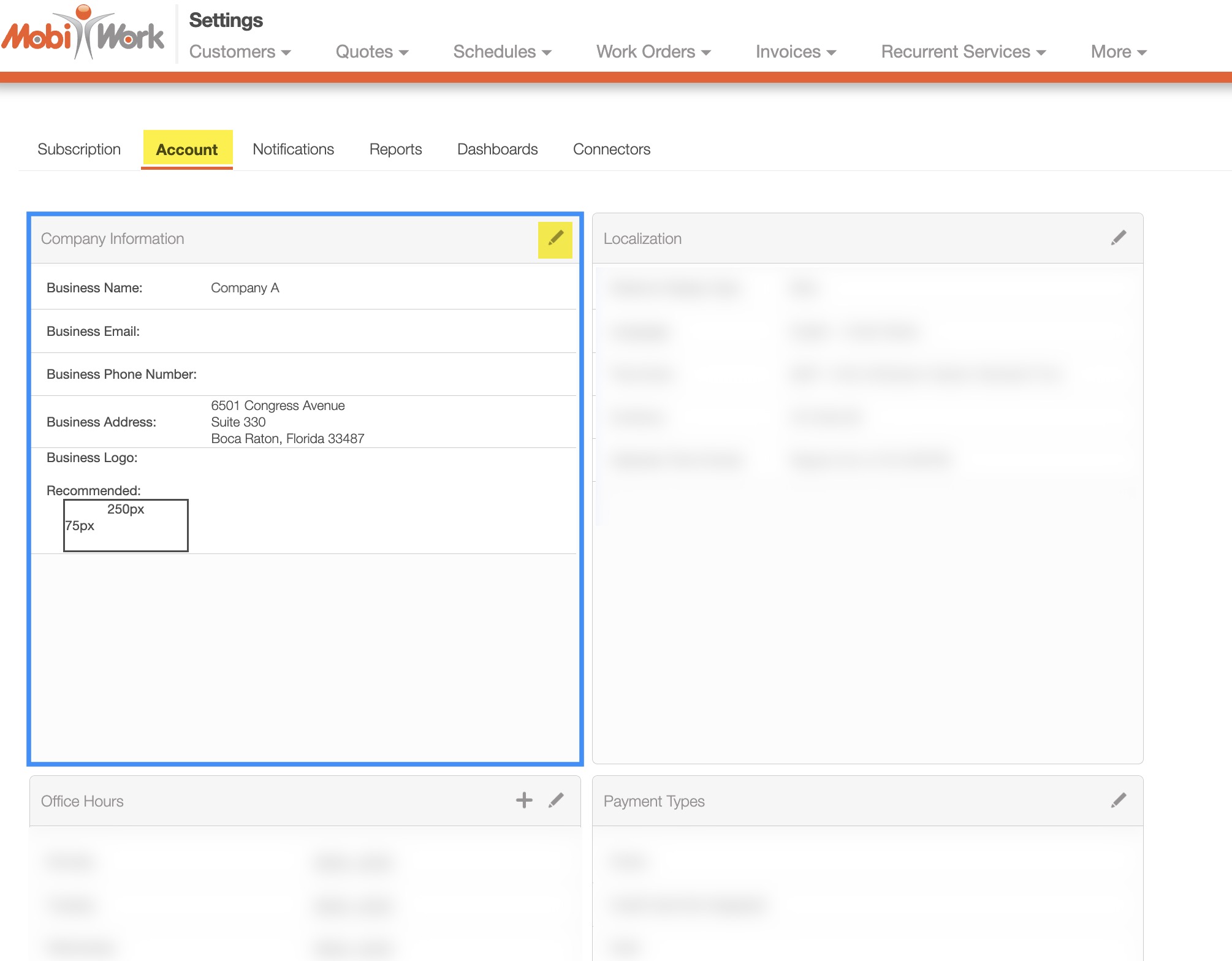Select the Account tab
The width and height of the screenshot is (1232, 961).
coord(187,150)
